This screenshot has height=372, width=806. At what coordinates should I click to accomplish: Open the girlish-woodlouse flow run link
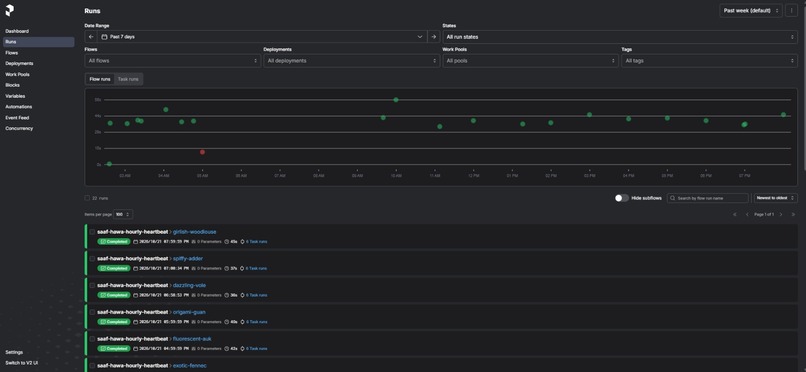point(194,232)
